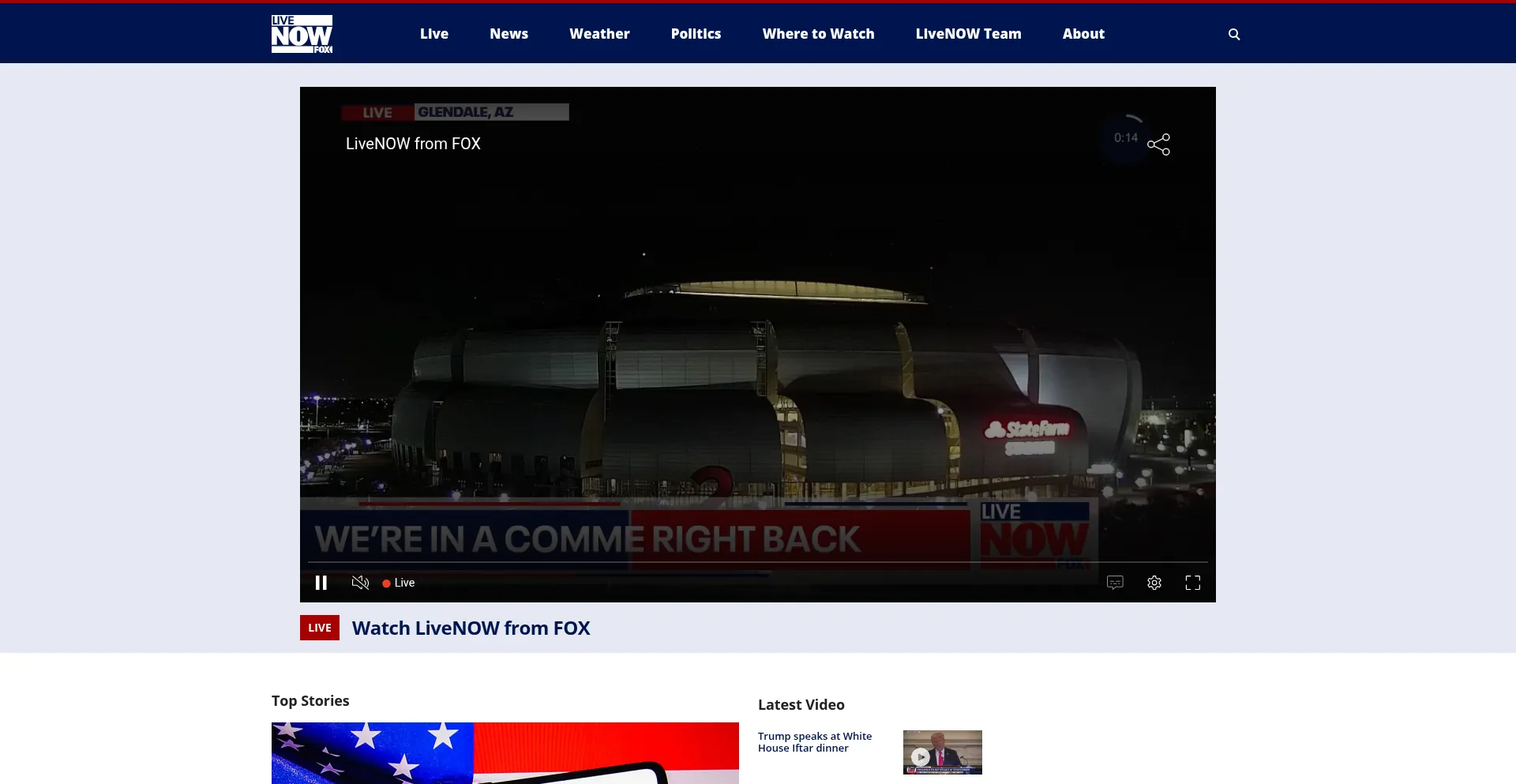1516x784 pixels.
Task: Toggle closed captions on the player
Action: click(1115, 583)
